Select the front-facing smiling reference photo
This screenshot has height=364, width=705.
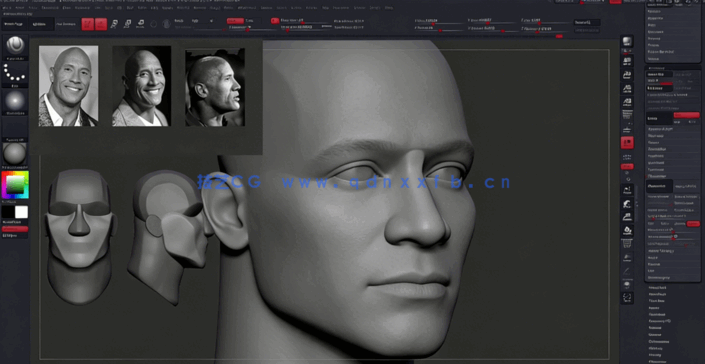click(x=68, y=86)
